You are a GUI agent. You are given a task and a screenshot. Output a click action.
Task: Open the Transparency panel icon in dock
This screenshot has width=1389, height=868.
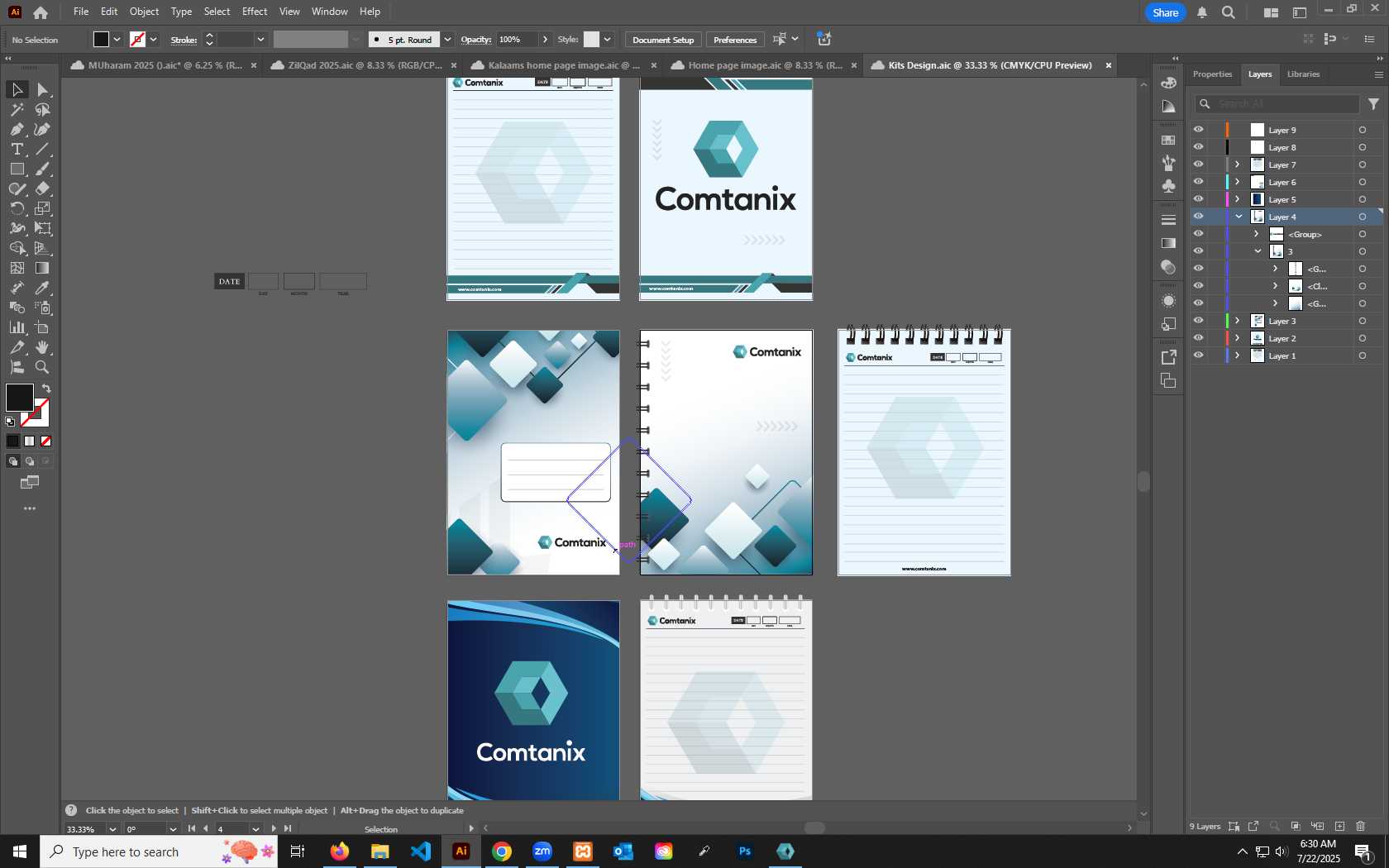click(x=1168, y=267)
